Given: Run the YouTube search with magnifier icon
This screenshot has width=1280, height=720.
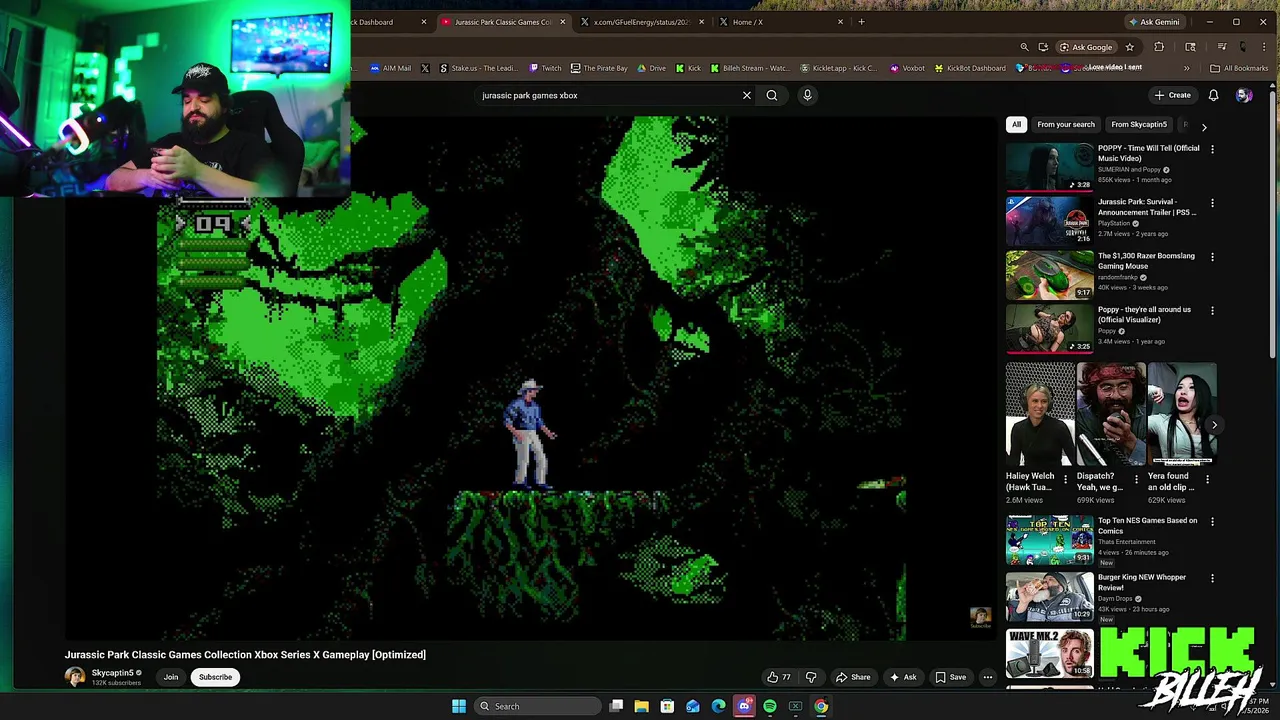Looking at the screenshot, I should click(x=772, y=95).
